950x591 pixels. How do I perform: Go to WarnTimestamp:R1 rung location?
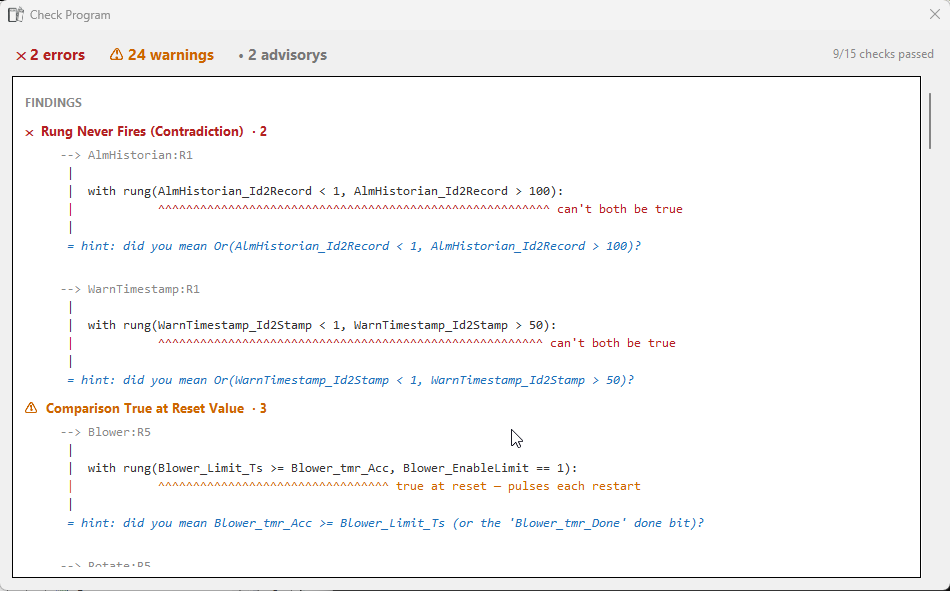[144, 289]
